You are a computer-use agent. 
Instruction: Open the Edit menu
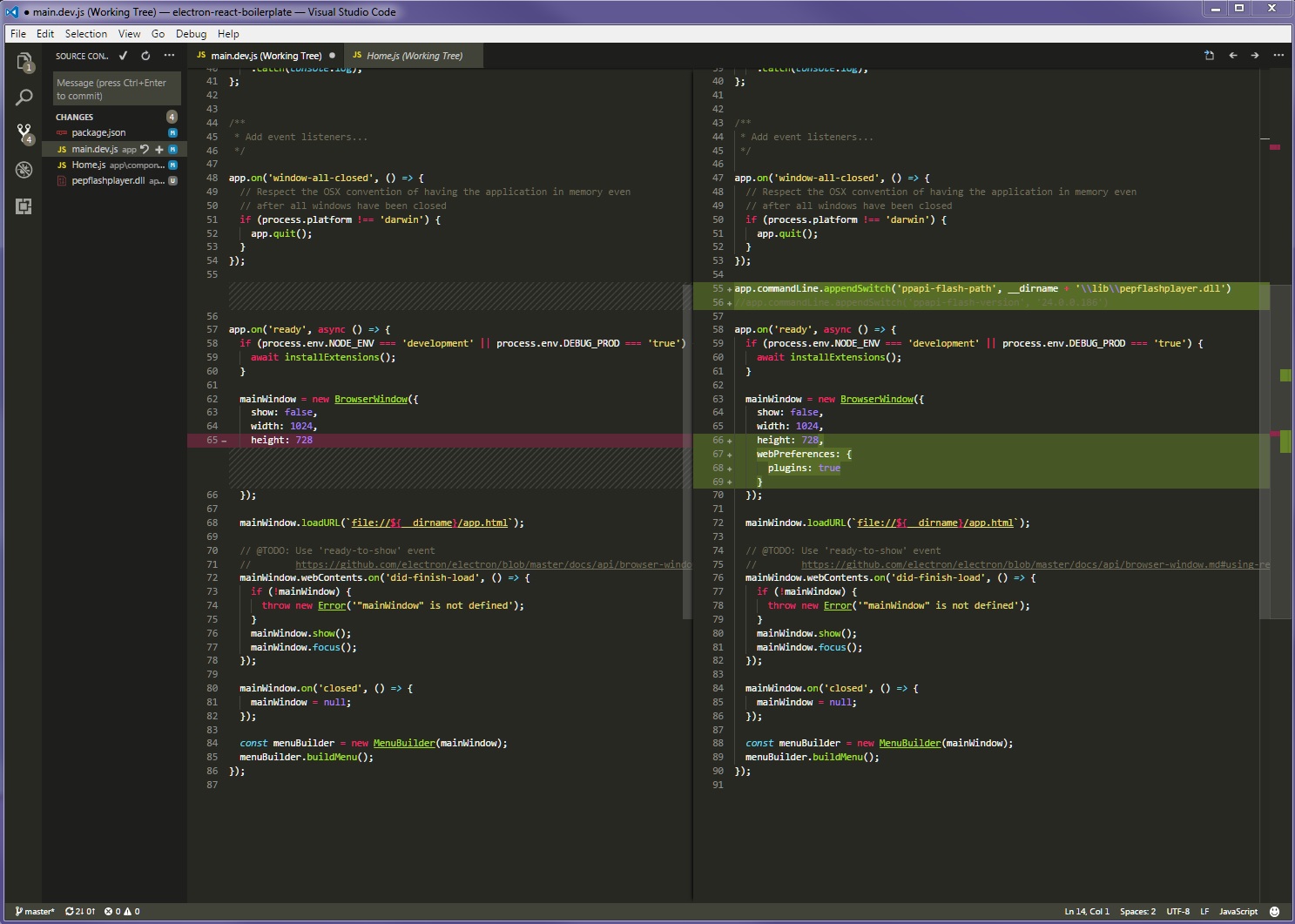tap(45, 34)
